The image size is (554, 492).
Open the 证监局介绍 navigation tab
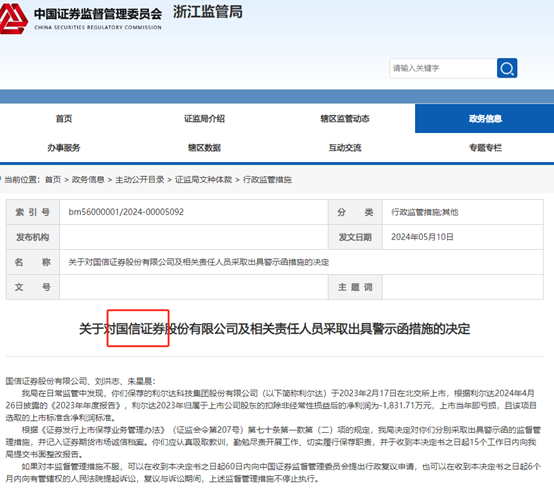[x=204, y=119]
